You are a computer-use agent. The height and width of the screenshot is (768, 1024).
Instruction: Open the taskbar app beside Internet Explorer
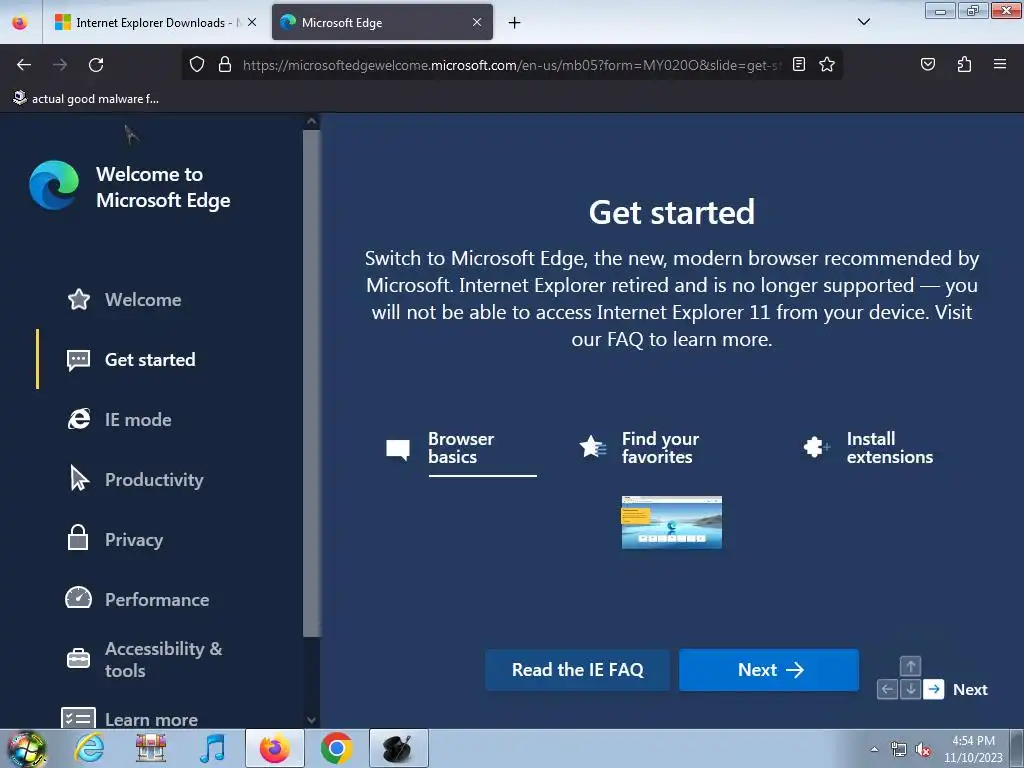pos(151,748)
